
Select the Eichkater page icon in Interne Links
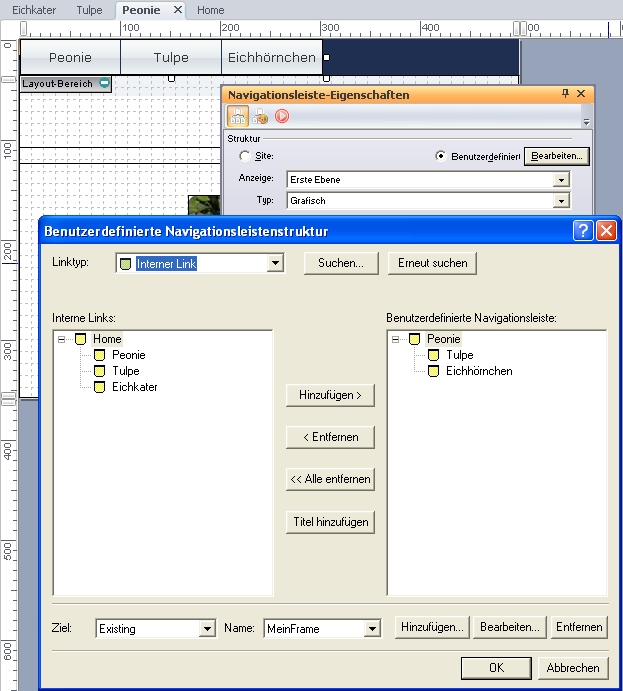coord(99,387)
